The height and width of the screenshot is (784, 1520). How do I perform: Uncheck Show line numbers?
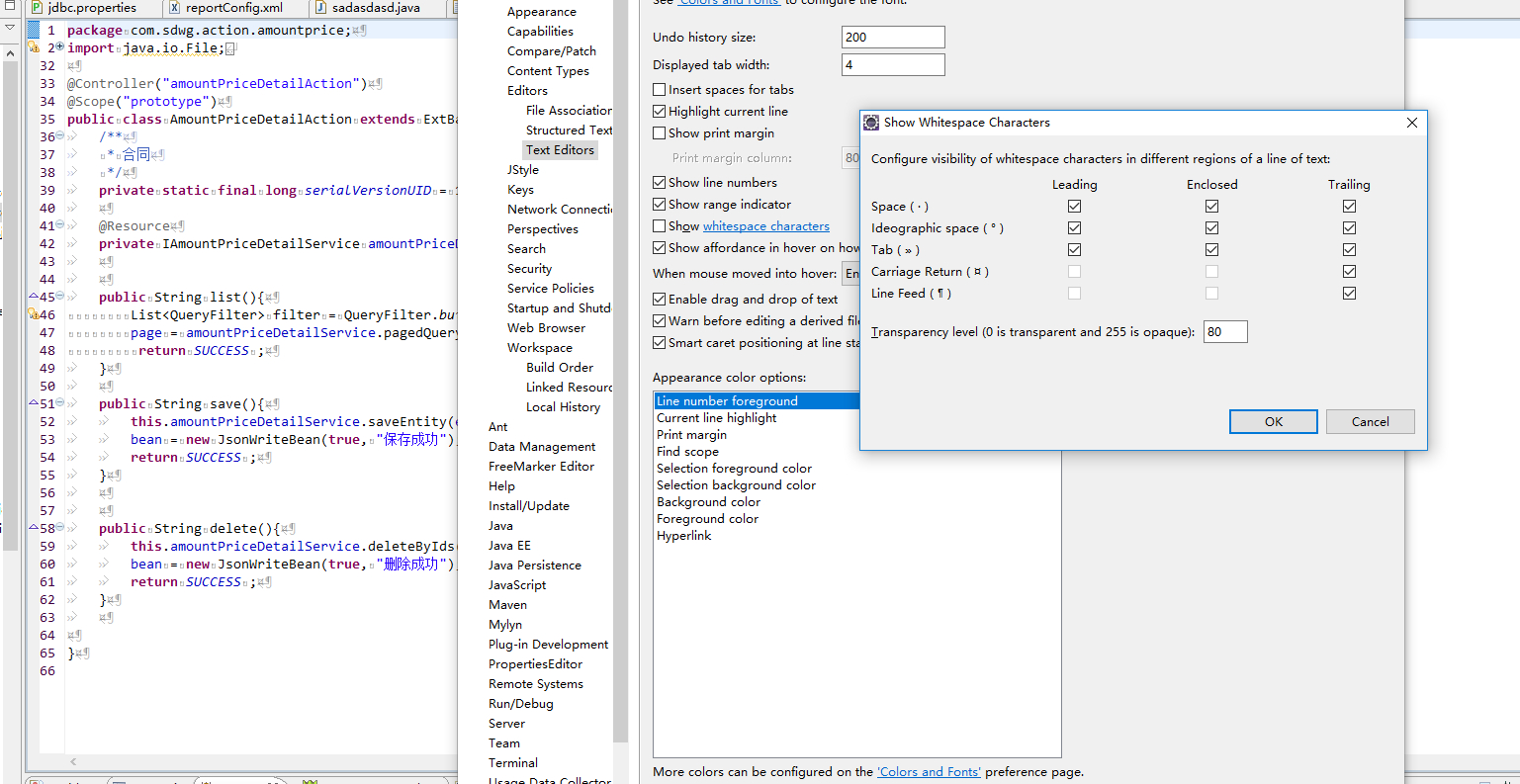point(660,183)
